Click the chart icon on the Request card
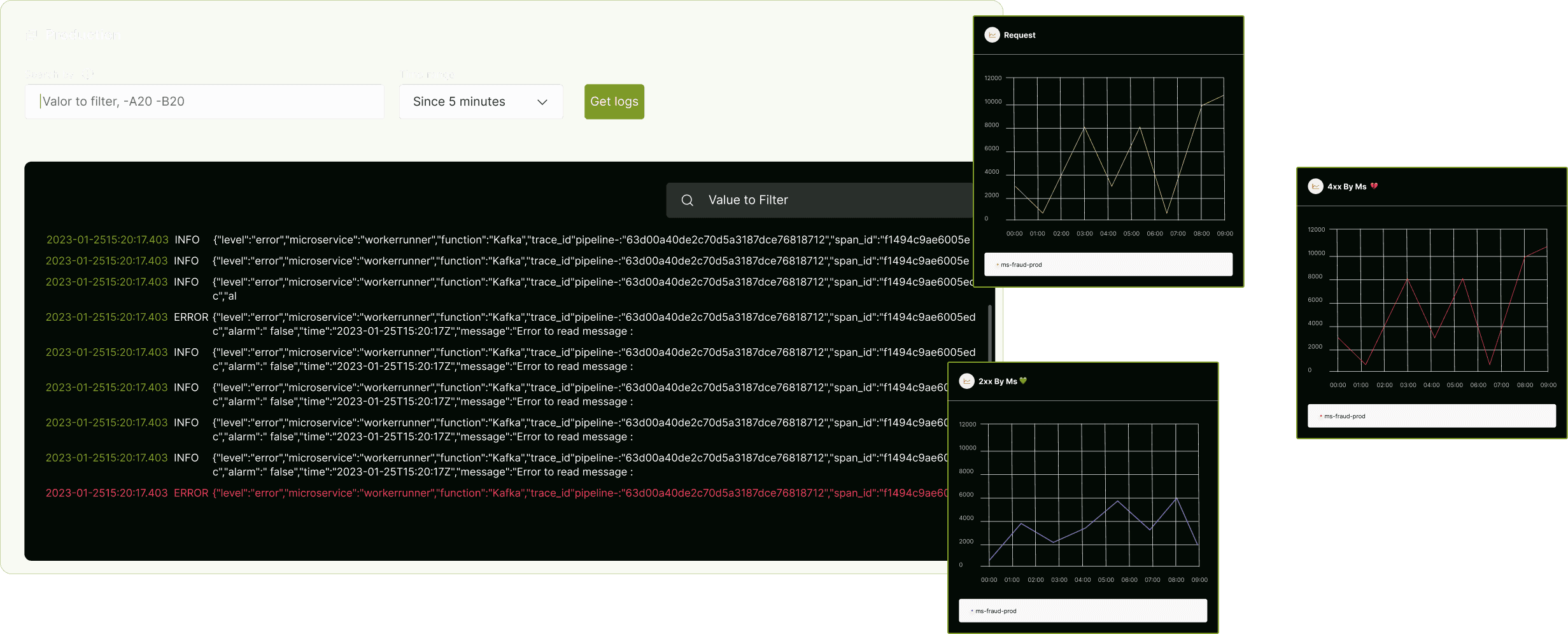The width and height of the screenshot is (1568, 634). tap(992, 35)
